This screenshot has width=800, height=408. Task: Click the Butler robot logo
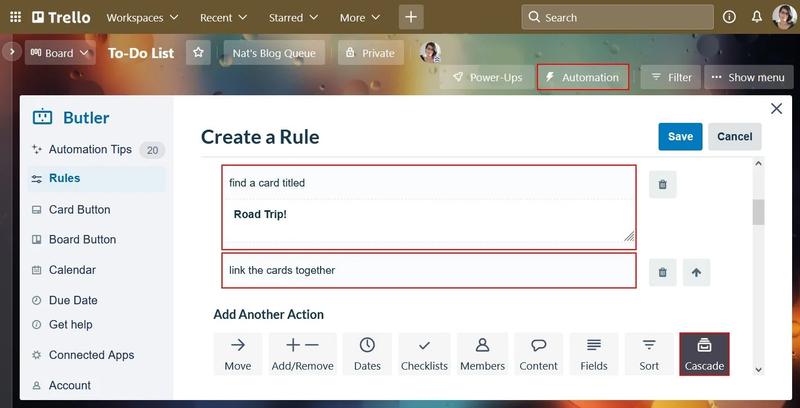(x=42, y=117)
